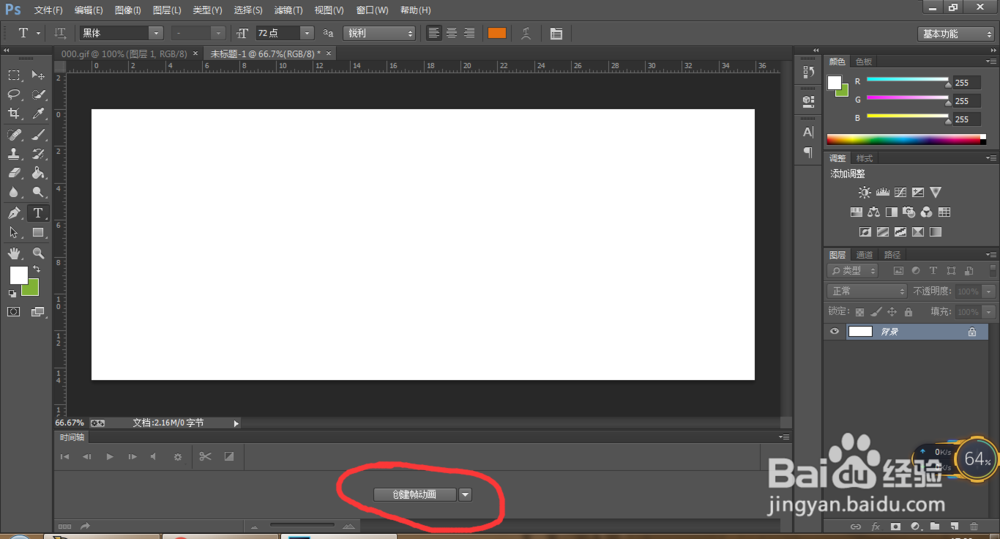Select the Hand tool

point(13,253)
